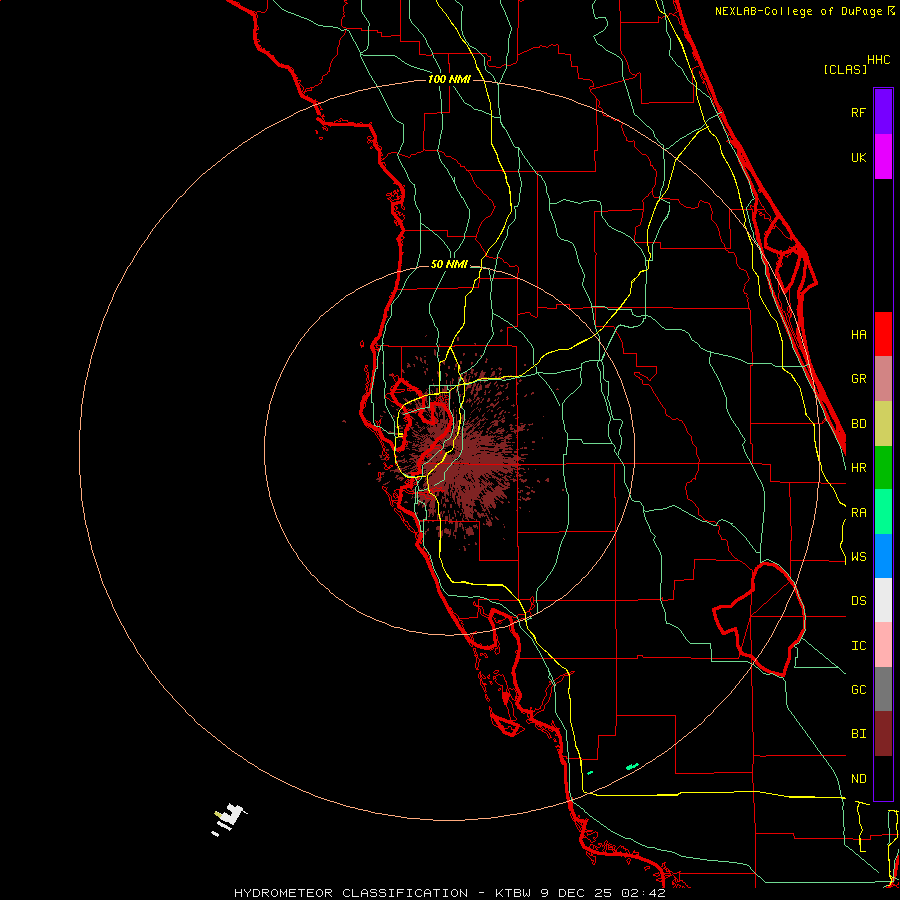Click the small green rain echo in south

(632, 766)
